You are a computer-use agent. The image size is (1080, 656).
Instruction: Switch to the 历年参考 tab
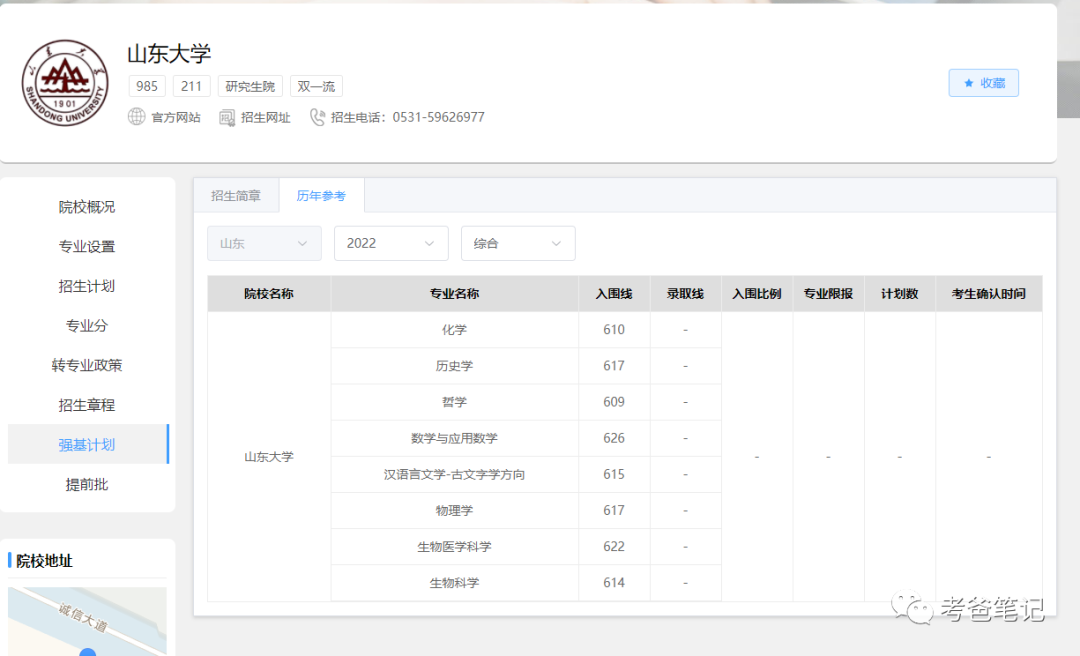click(x=321, y=196)
